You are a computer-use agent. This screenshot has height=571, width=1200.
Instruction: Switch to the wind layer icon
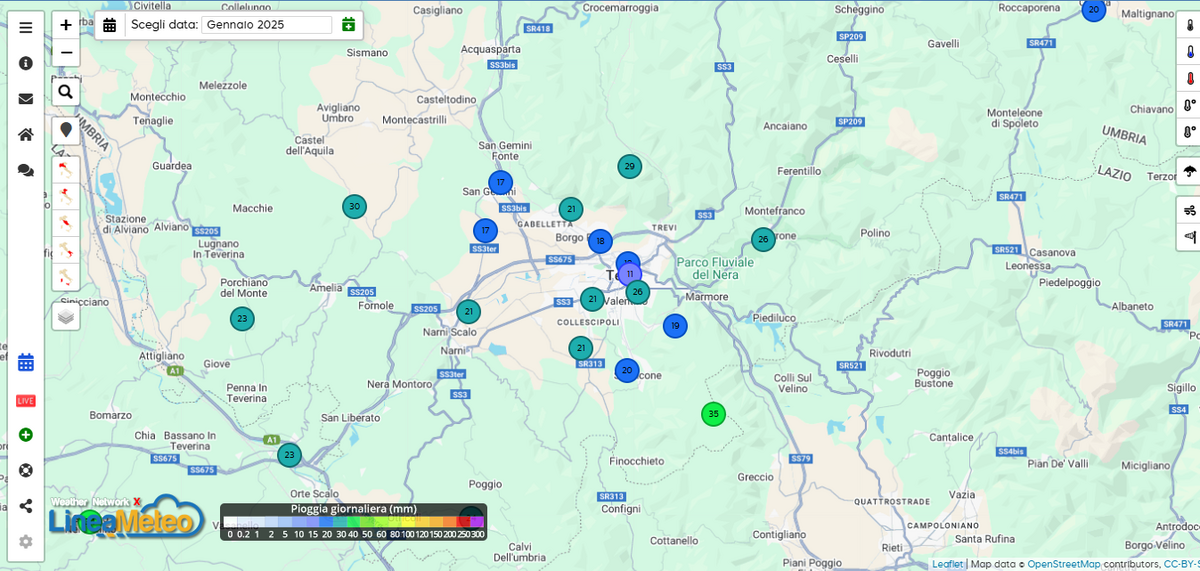1189,210
